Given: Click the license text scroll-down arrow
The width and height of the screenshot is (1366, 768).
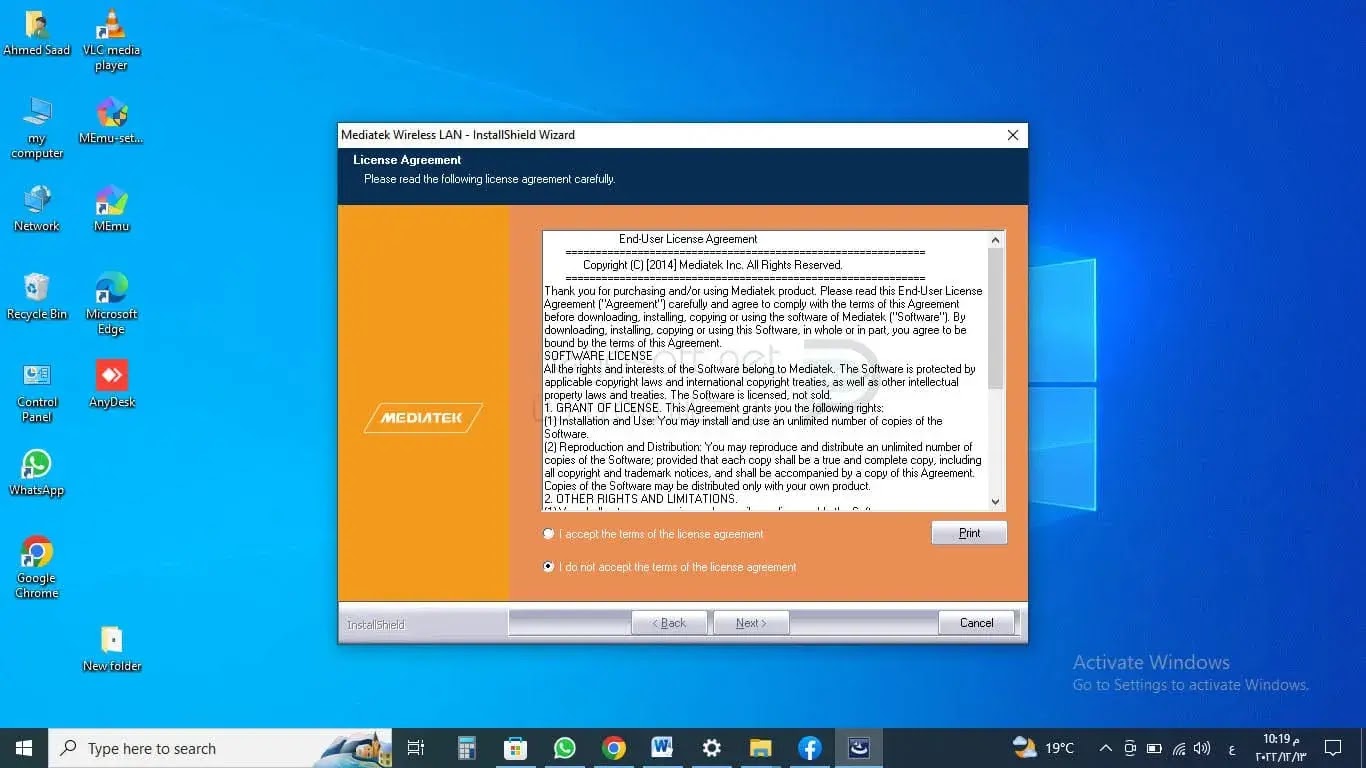Looking at the screenshot, I should tap(995, 502).
